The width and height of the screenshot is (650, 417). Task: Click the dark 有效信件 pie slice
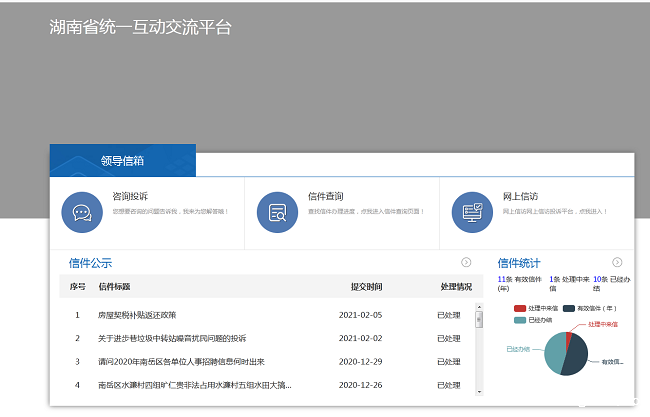point(576,360)
